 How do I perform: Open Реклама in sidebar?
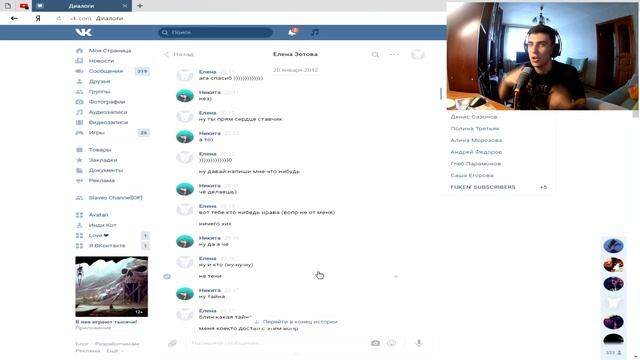click(x=102, y=180)
